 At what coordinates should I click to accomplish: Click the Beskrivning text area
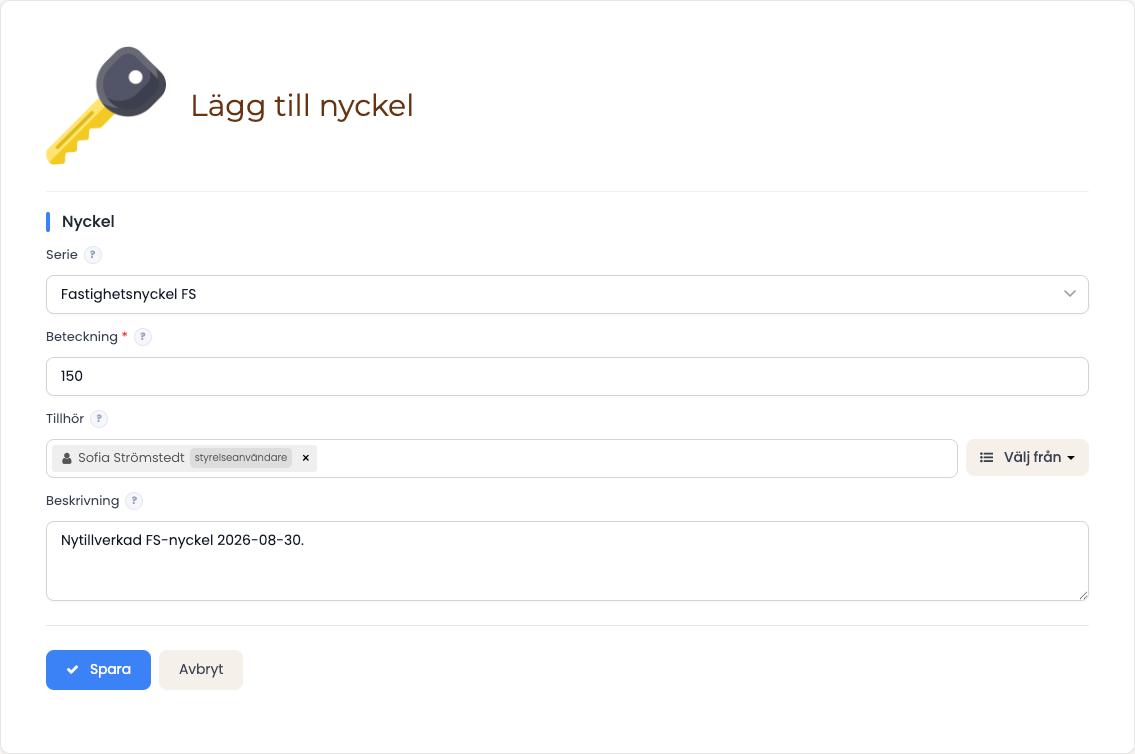tap(567, 562)
